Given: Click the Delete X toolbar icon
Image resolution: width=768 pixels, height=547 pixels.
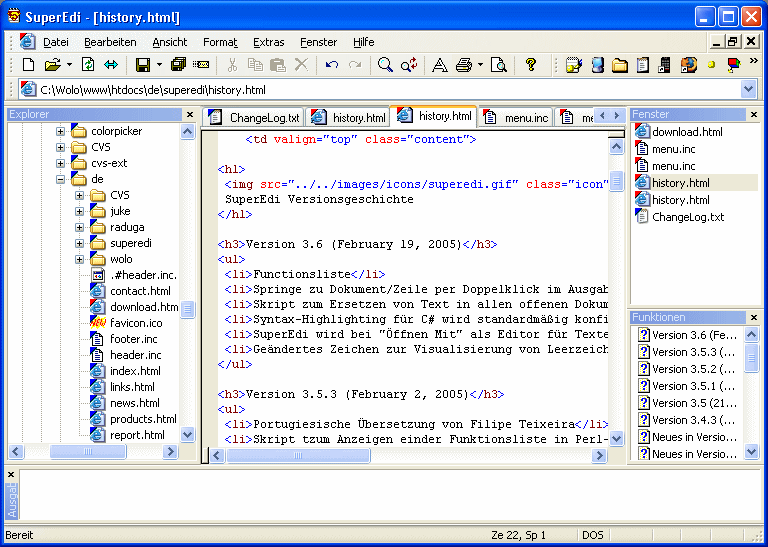Looking at the screenshot, I should click(x=301, y=65).
